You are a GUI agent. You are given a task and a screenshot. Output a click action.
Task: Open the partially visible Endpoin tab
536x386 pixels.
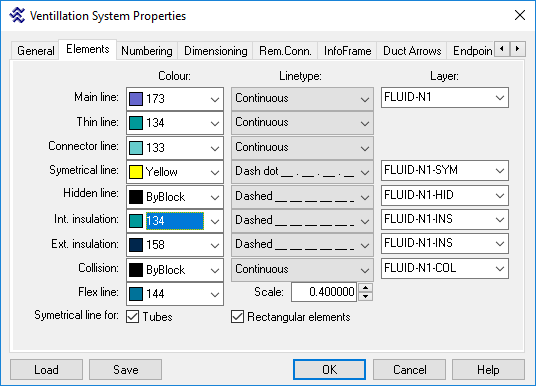tap(470, 51)
